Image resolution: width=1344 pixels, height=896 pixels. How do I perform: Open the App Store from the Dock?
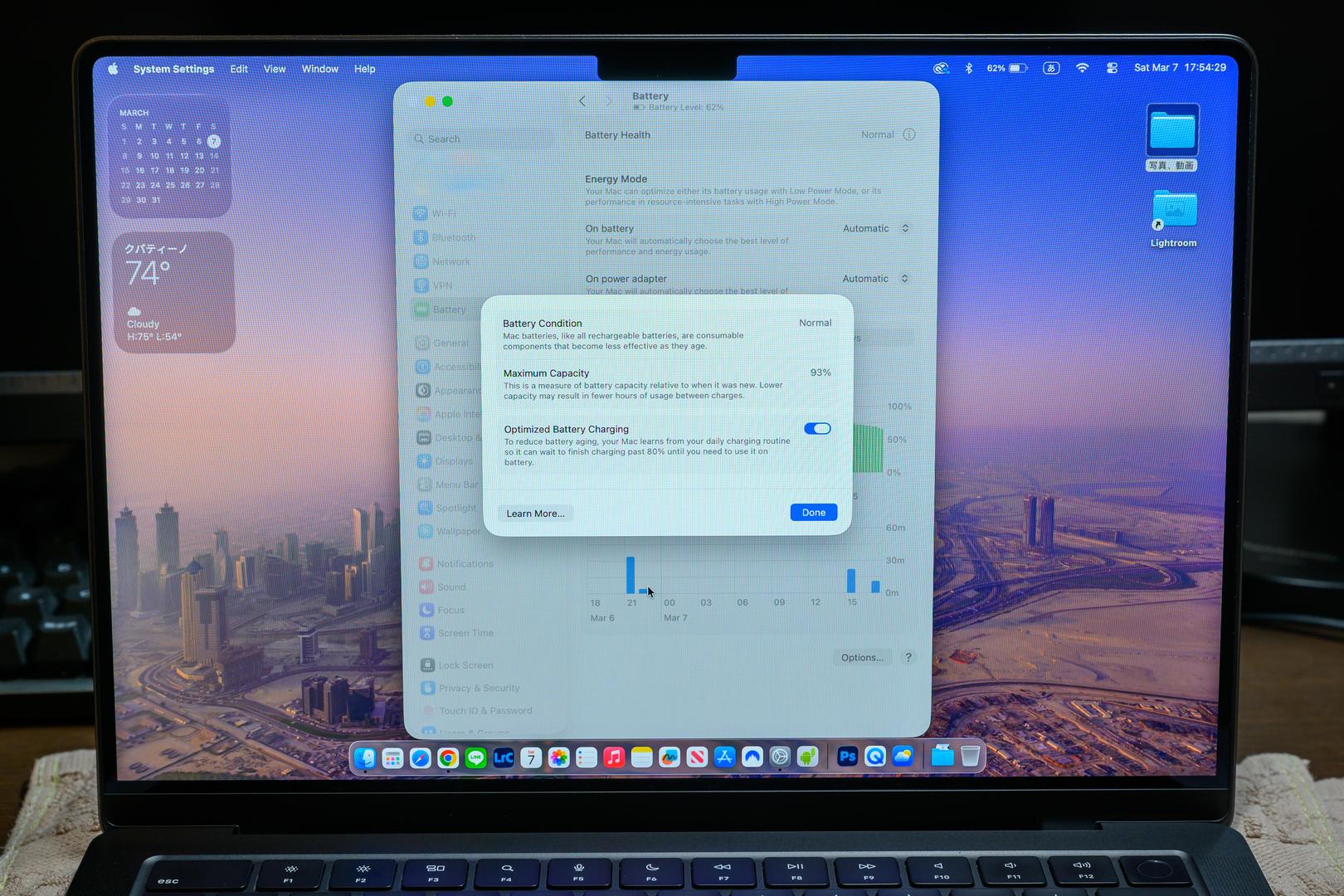click(724, 757)
